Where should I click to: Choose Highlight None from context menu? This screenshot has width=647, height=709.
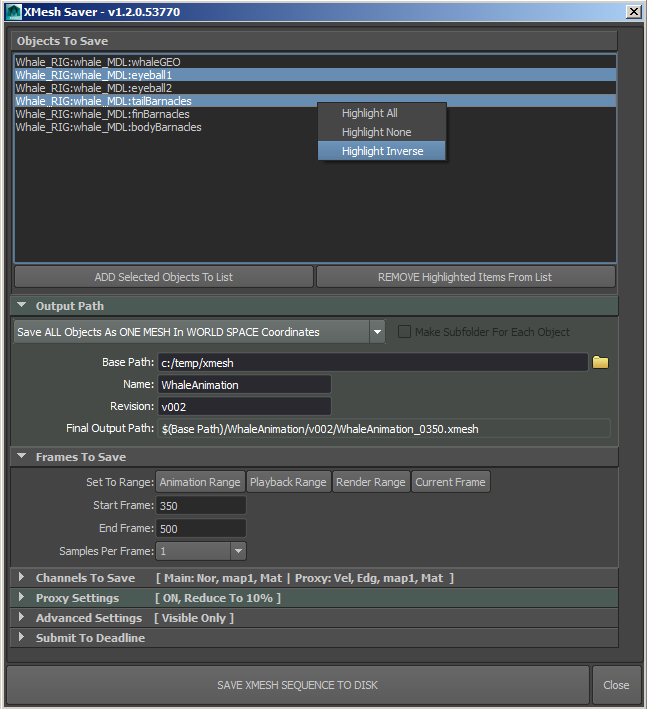376,132
